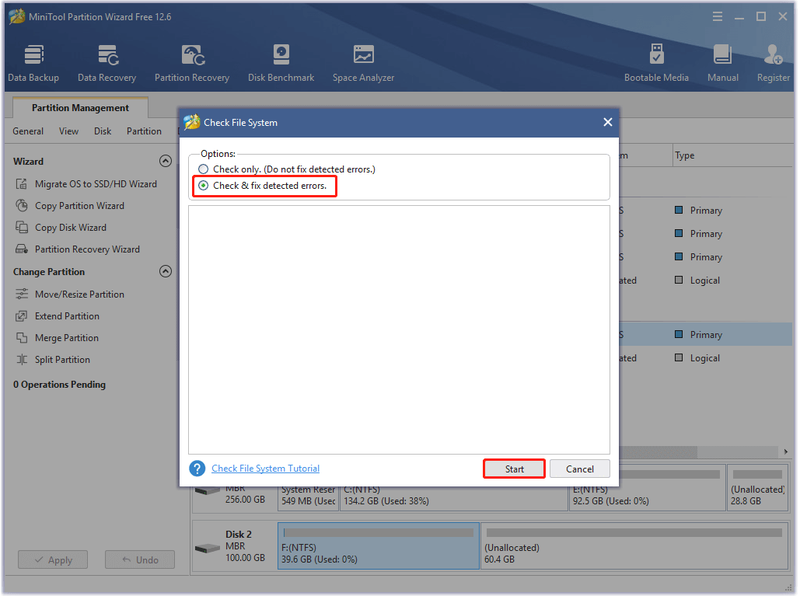Open the Disk menu
Viewport: 800px width, 596px height.
[103, 131]
